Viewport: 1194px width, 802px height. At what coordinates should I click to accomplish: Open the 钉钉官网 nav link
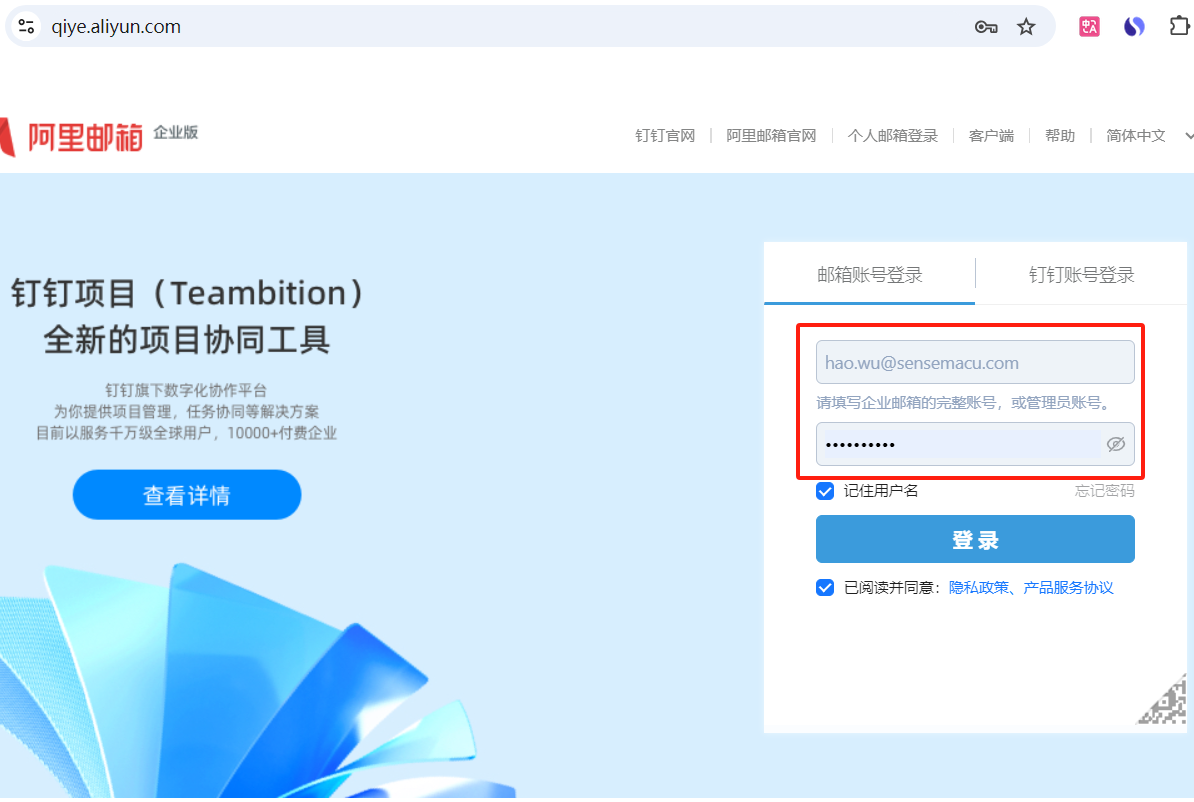(665, 136)
